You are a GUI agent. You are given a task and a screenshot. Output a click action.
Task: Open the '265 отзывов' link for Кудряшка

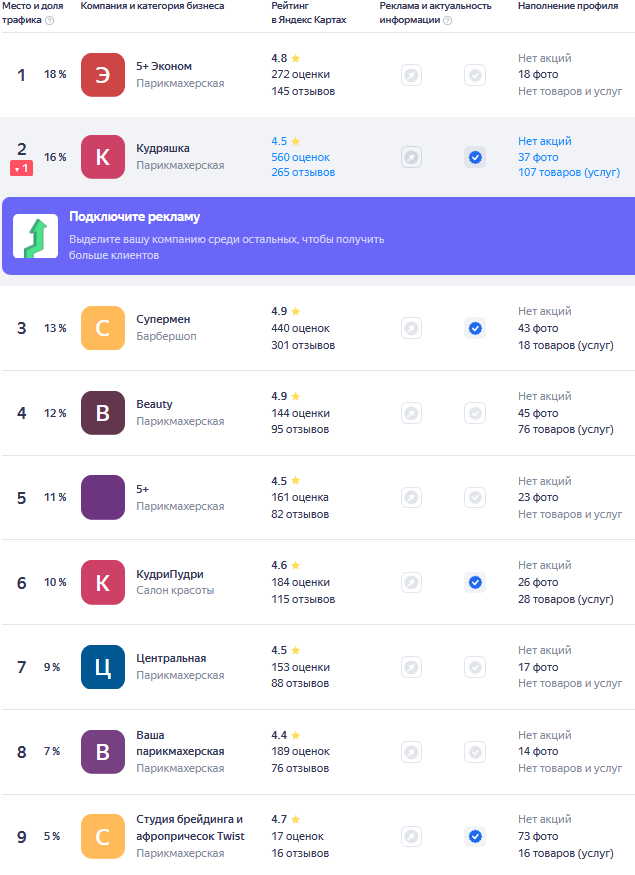pyautogui.click(x=303, y=172)
